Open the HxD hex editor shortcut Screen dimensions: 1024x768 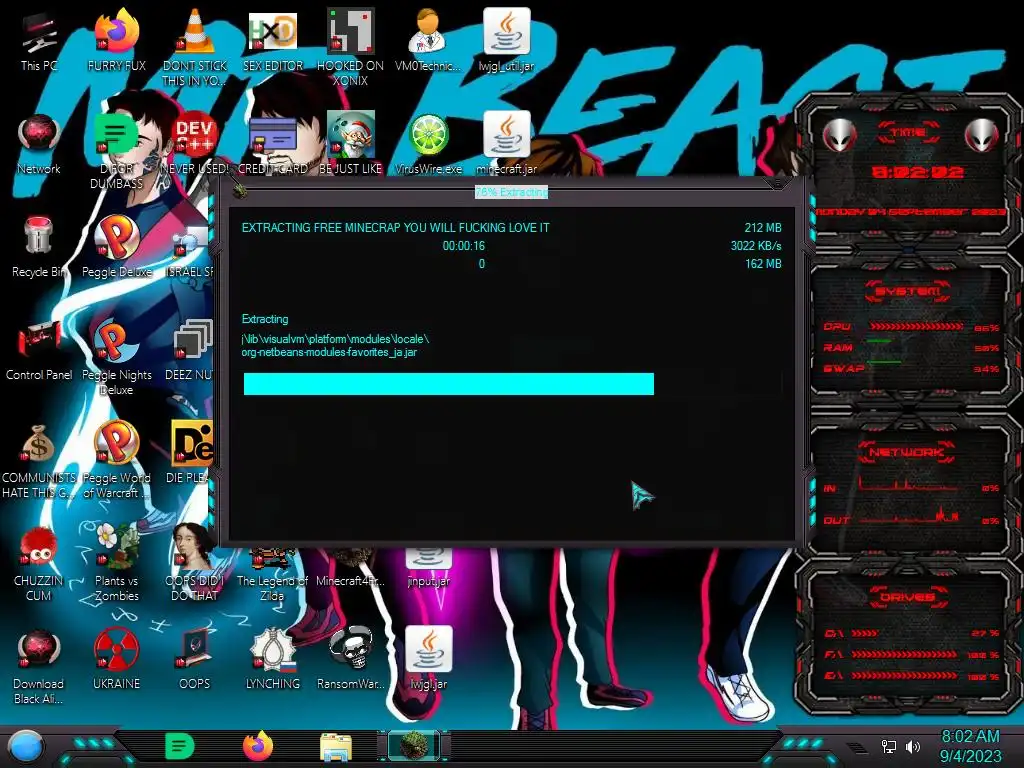(x=273, y=42)
